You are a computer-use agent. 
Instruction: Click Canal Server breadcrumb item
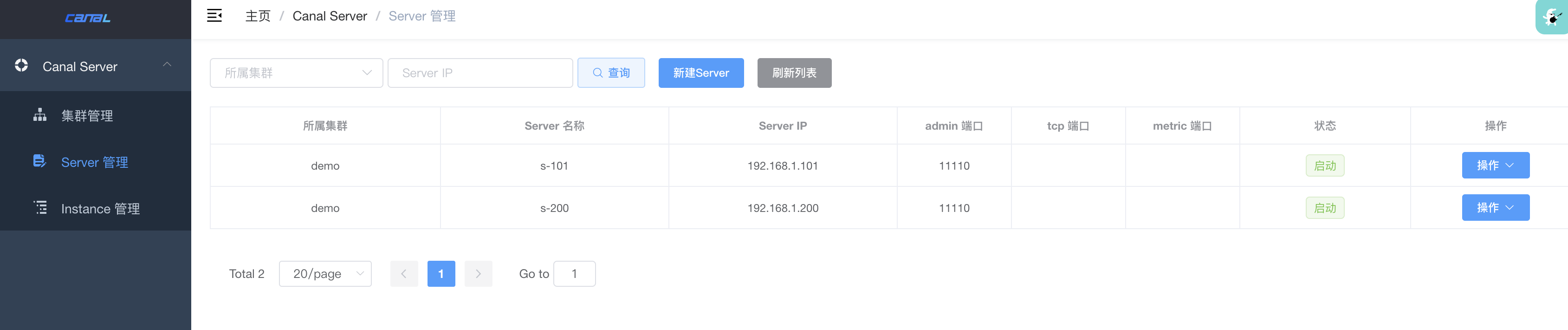[330, 16]
